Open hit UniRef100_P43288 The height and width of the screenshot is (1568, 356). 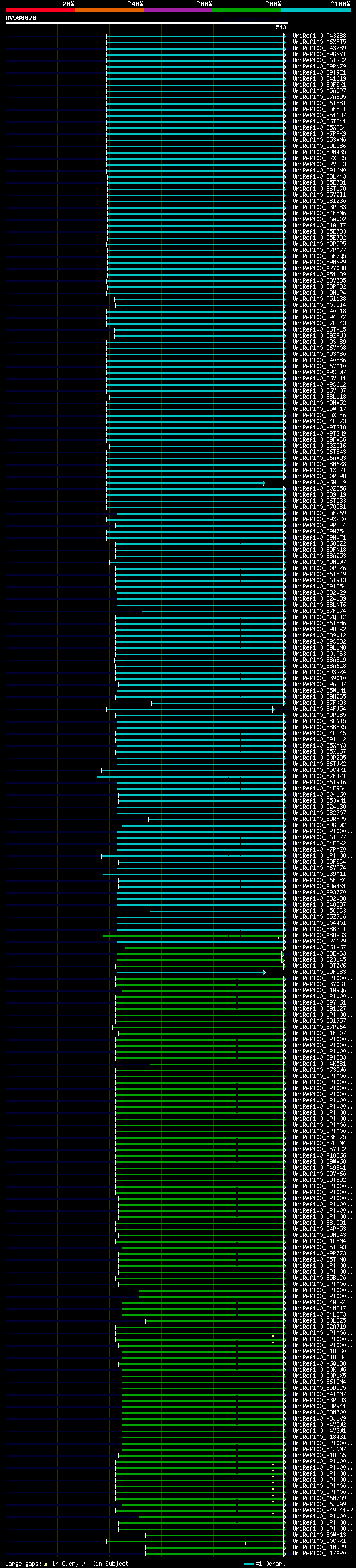point(319,36)
